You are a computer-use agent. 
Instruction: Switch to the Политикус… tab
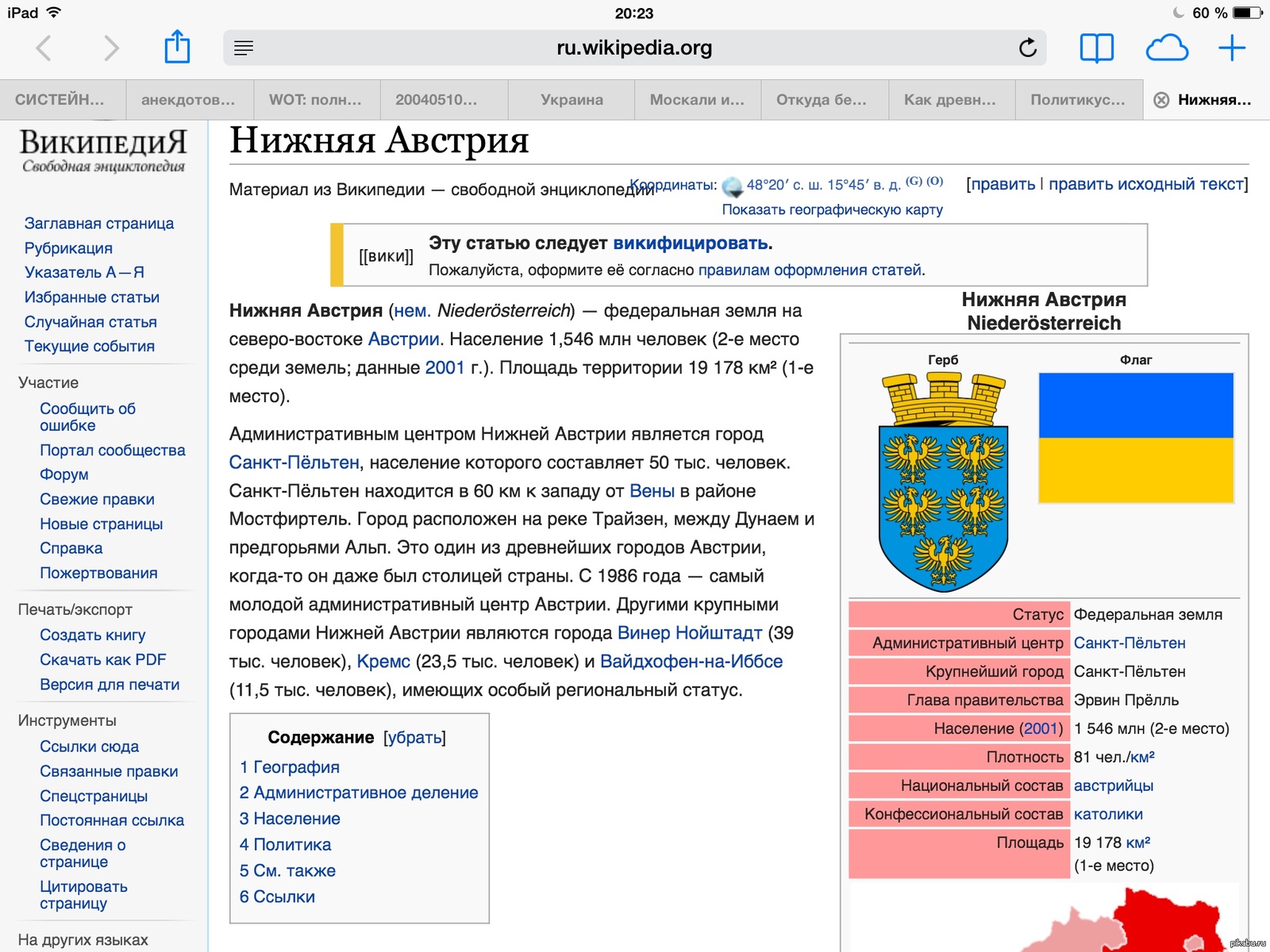point(1078,100)
